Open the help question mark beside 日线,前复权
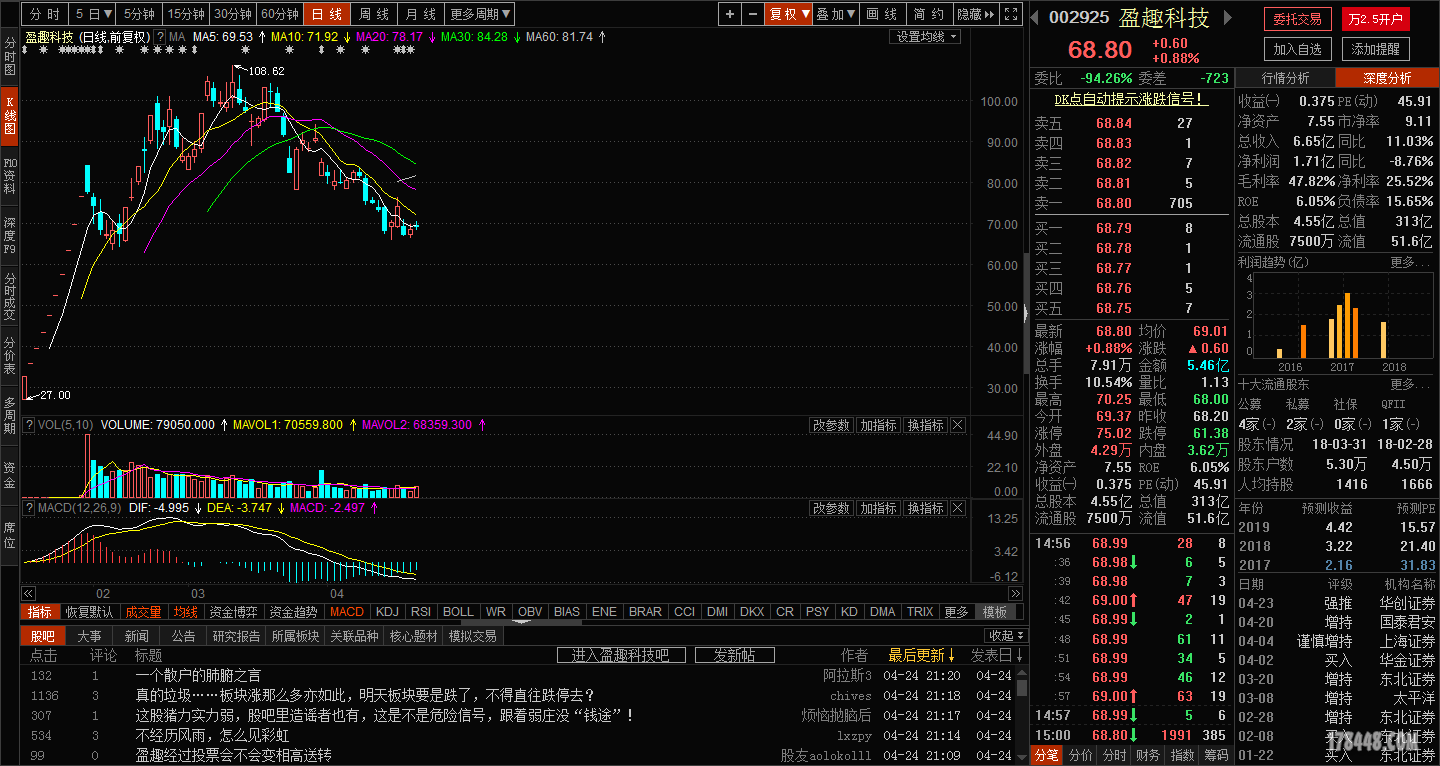1440x766 pixels. [160, 37]
